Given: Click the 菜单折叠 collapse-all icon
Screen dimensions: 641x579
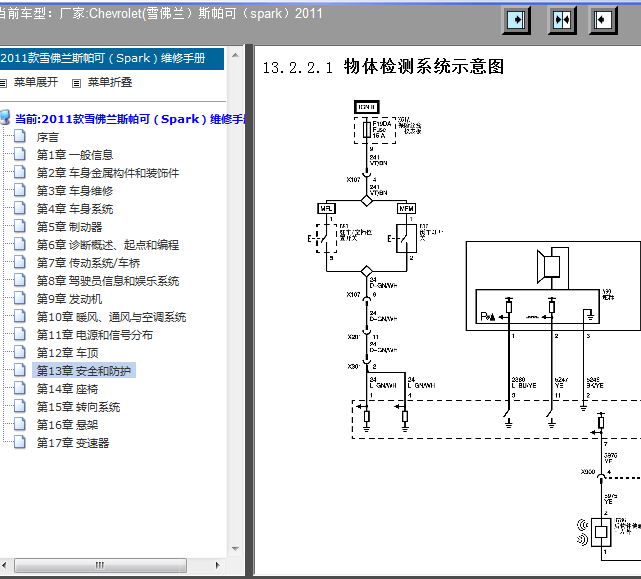Looking at the screenshot, I should click(x=76, y=83).
